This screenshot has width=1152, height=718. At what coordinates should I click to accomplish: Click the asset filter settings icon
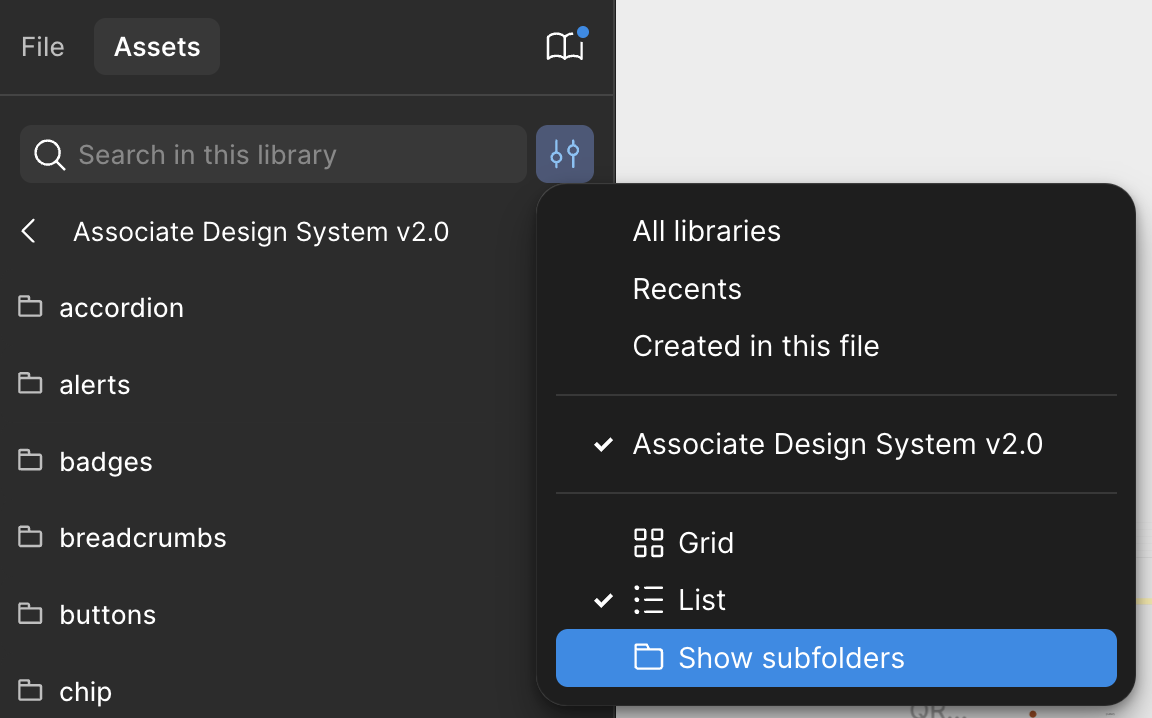tap(564, 154)
